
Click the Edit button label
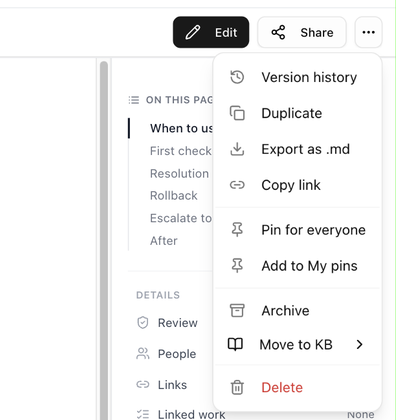point(226,33)
